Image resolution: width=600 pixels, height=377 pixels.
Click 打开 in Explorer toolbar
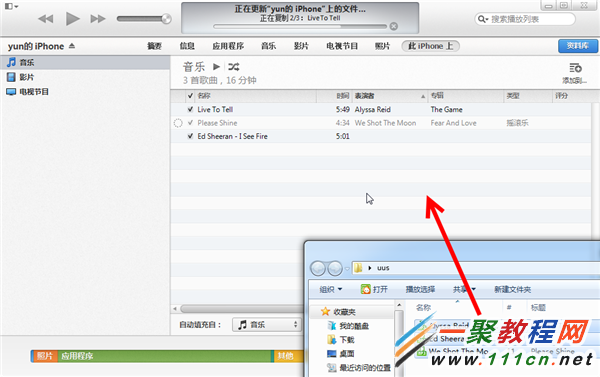(374, 289)
